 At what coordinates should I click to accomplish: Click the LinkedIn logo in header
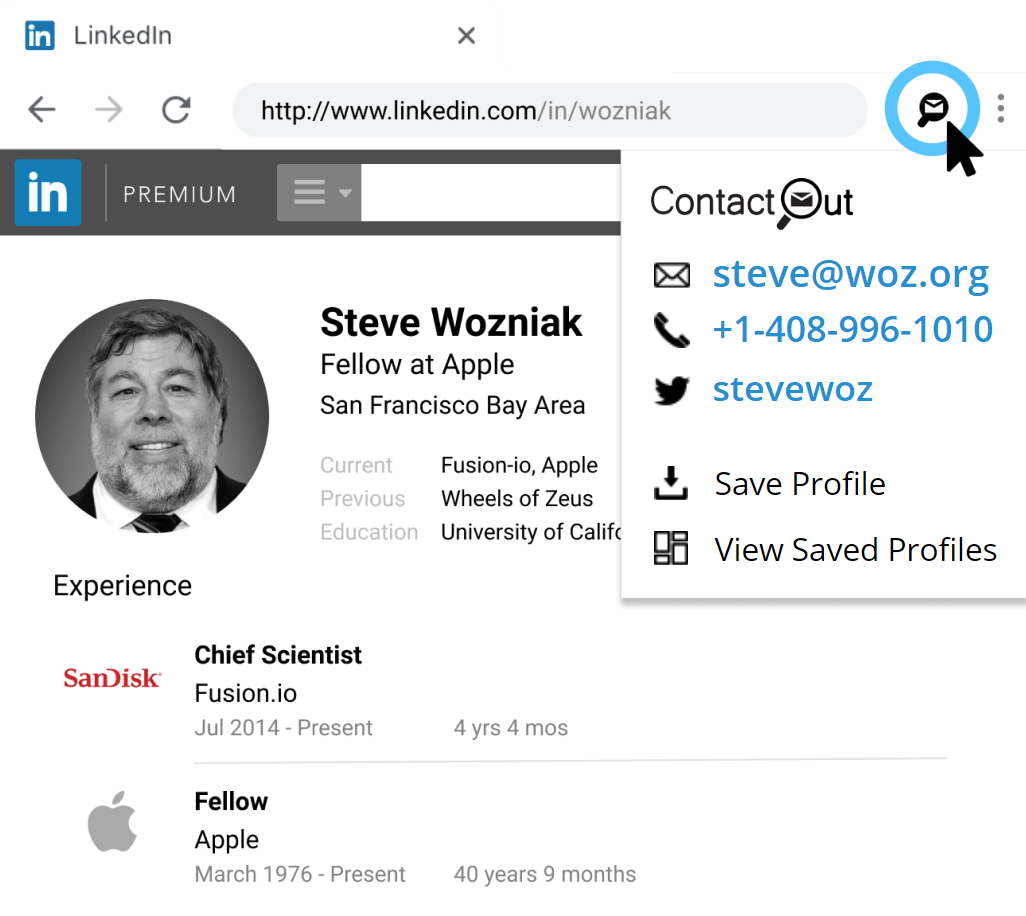(x=48, y=193)
